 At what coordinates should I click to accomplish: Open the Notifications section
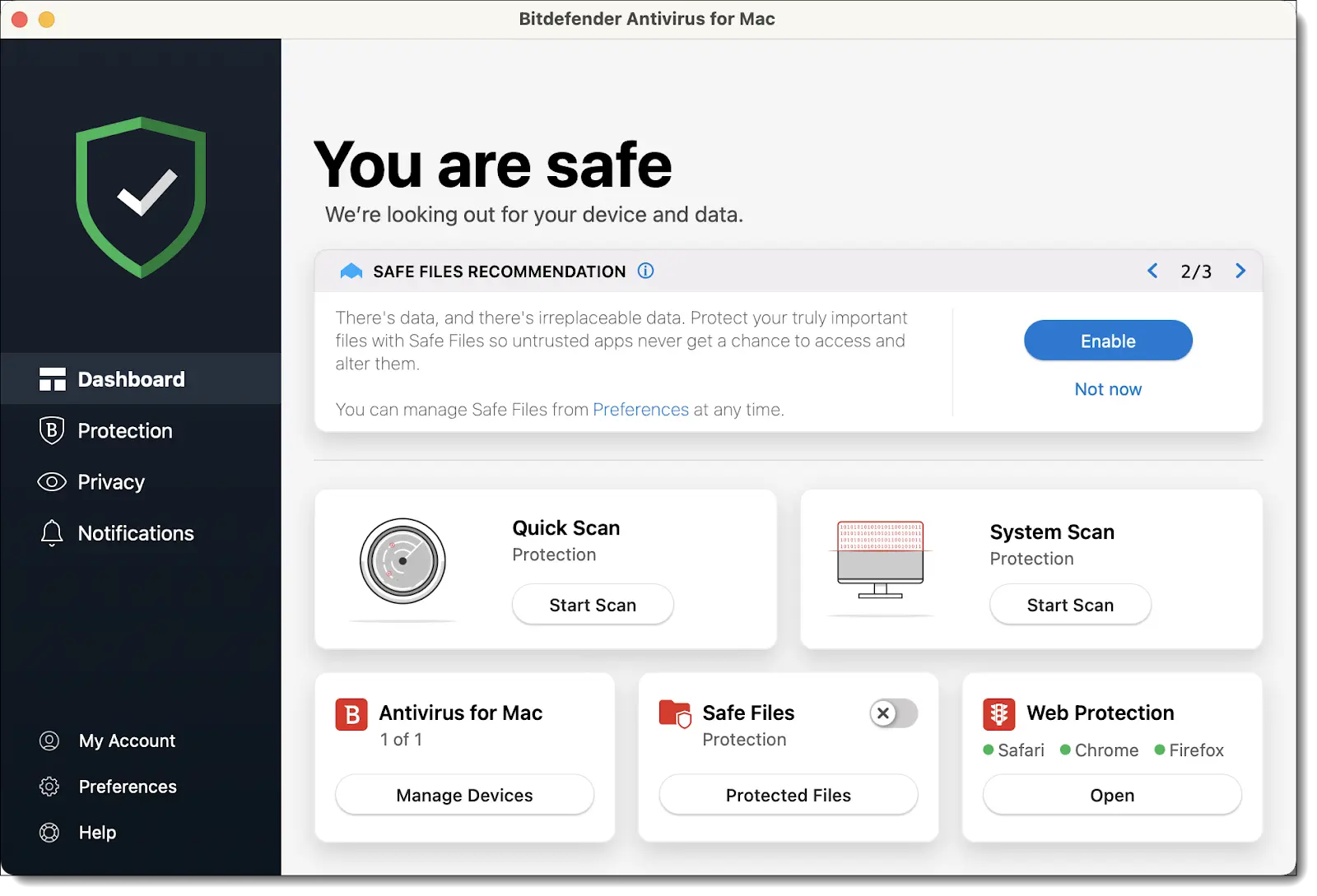point(141,533)
